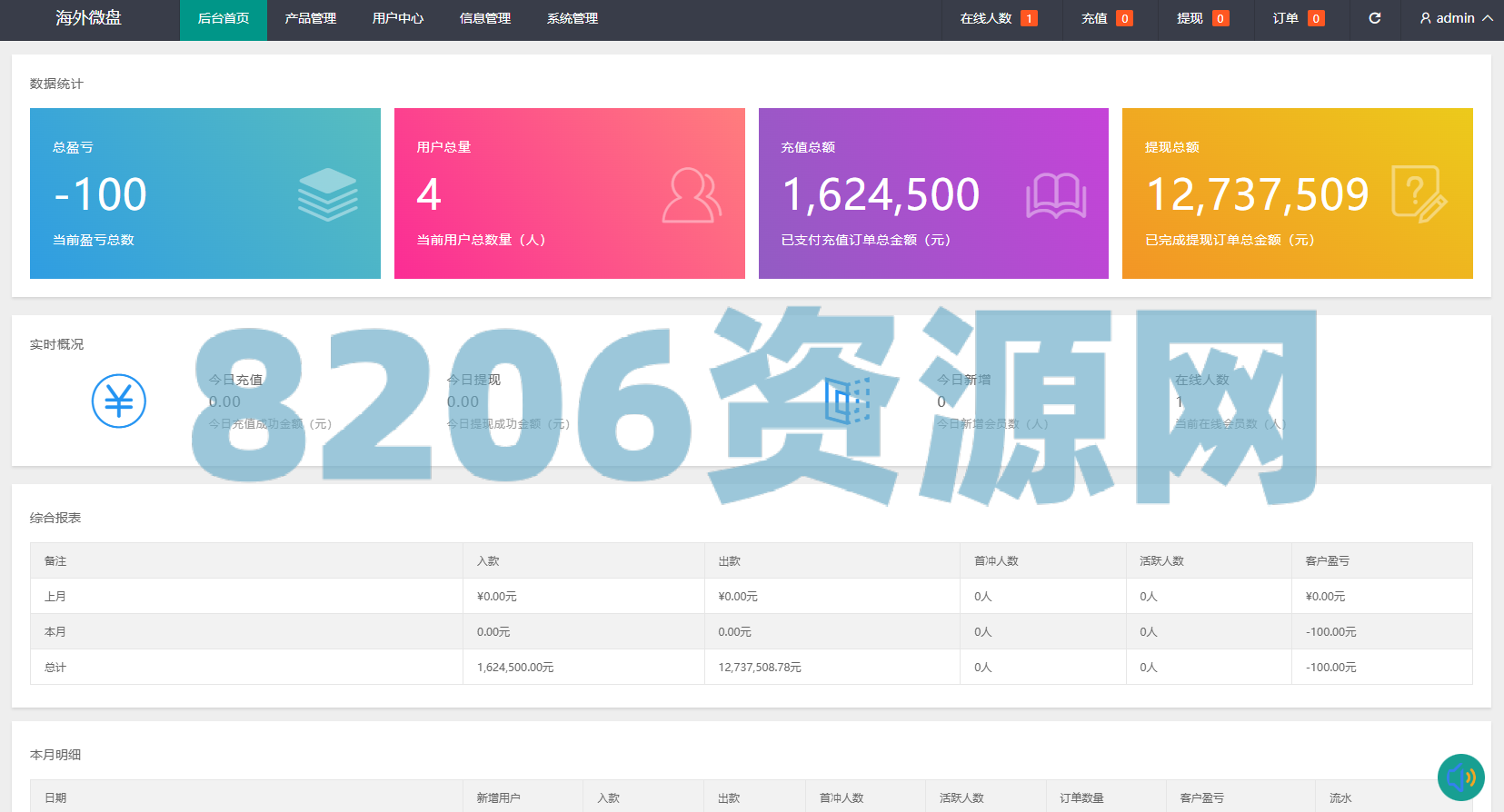Viewport: 1504px width, 812px height.
Task: Open the 用户中心 menu
Action: click(398, 18)
